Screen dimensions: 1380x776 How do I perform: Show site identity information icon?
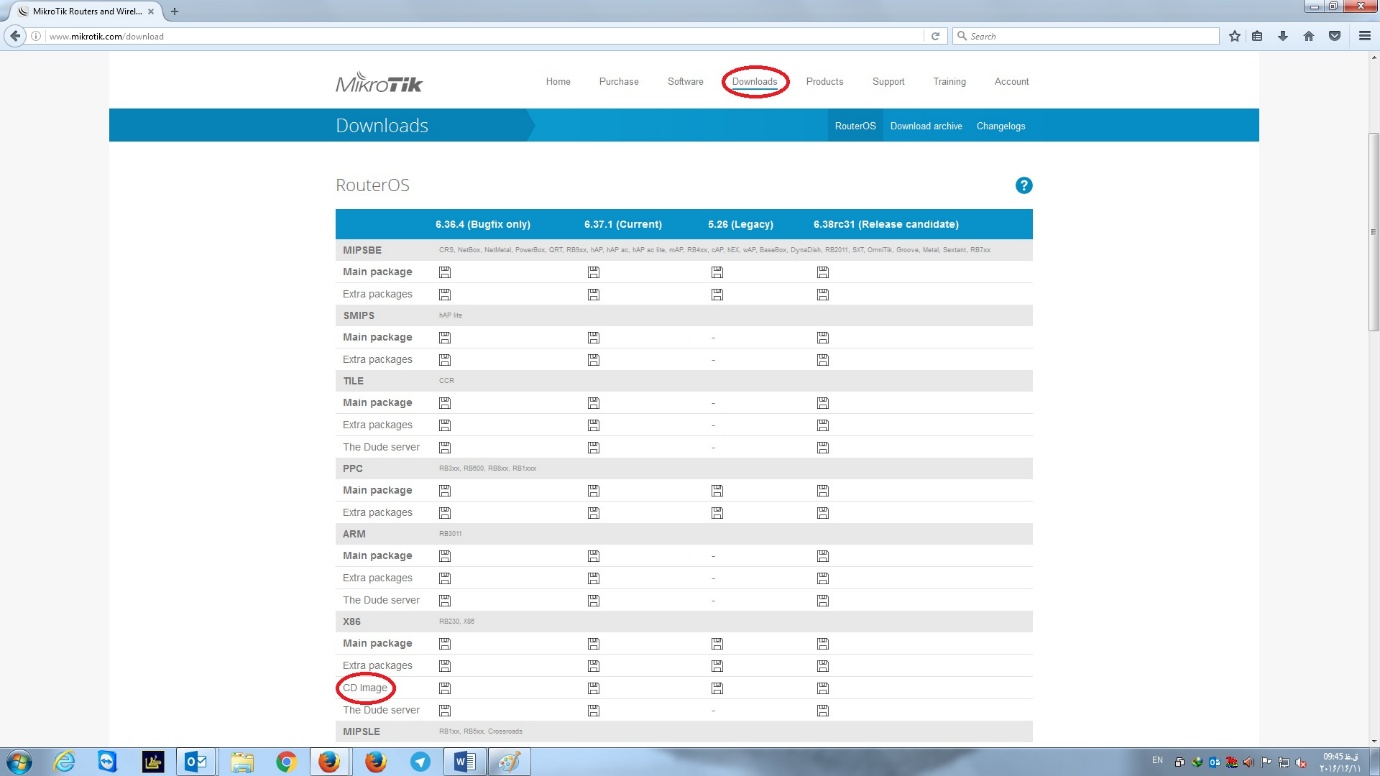click(x=36, y=36)
